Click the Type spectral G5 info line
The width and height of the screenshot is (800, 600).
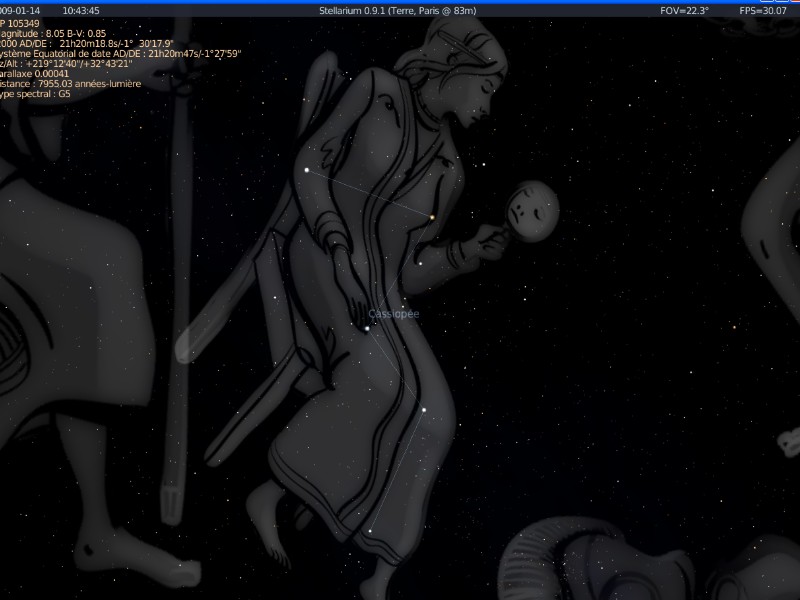[x=35, y=94]
